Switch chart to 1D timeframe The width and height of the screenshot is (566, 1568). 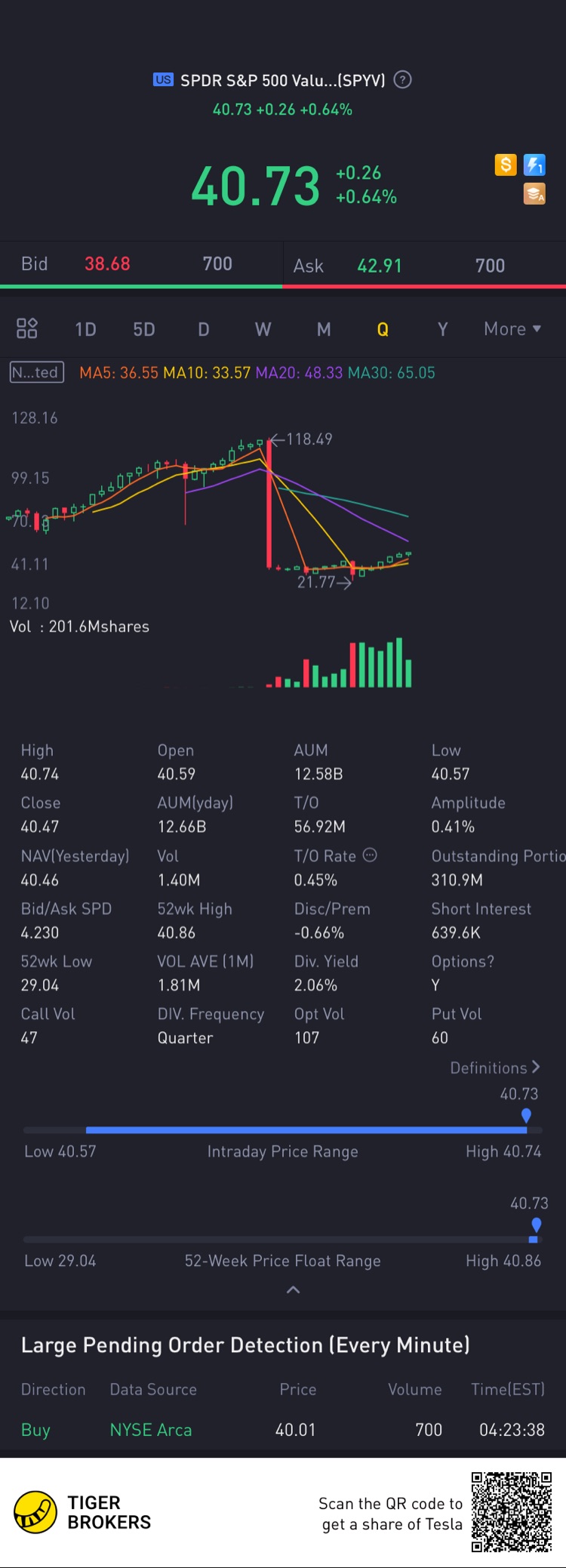[x=85, y=329]
